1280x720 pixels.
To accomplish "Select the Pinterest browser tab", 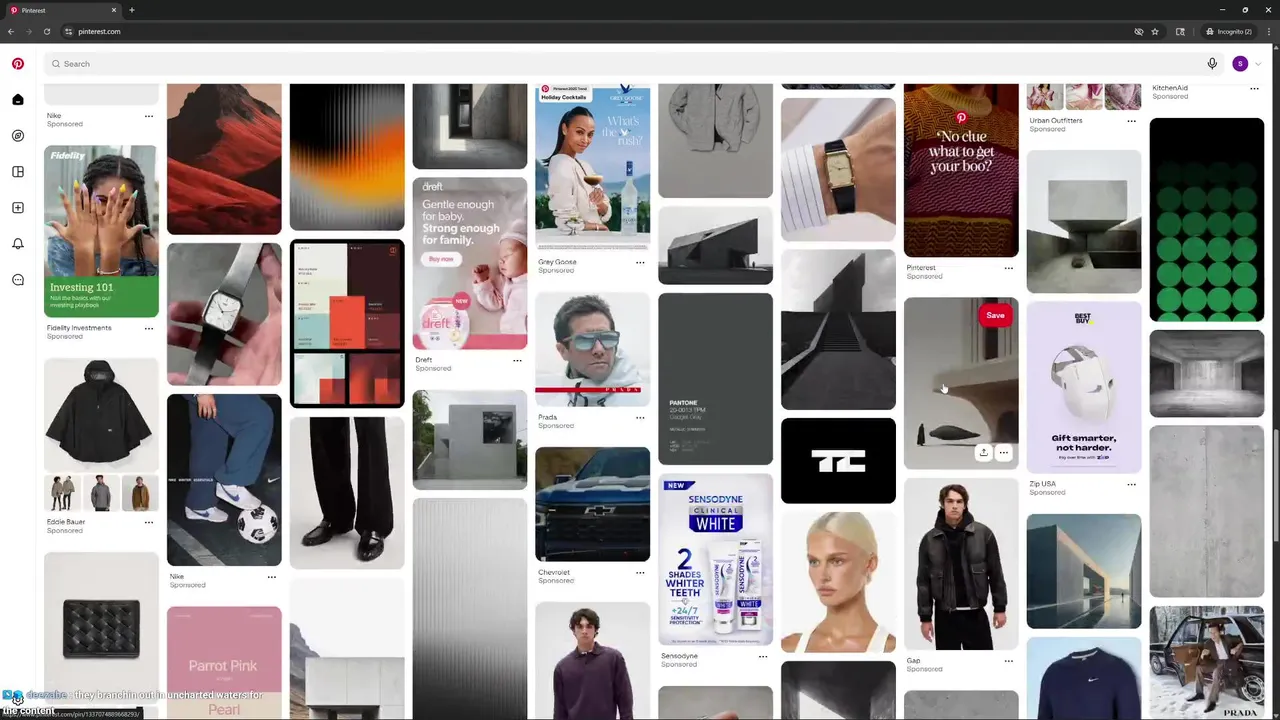I will point(62,10).
